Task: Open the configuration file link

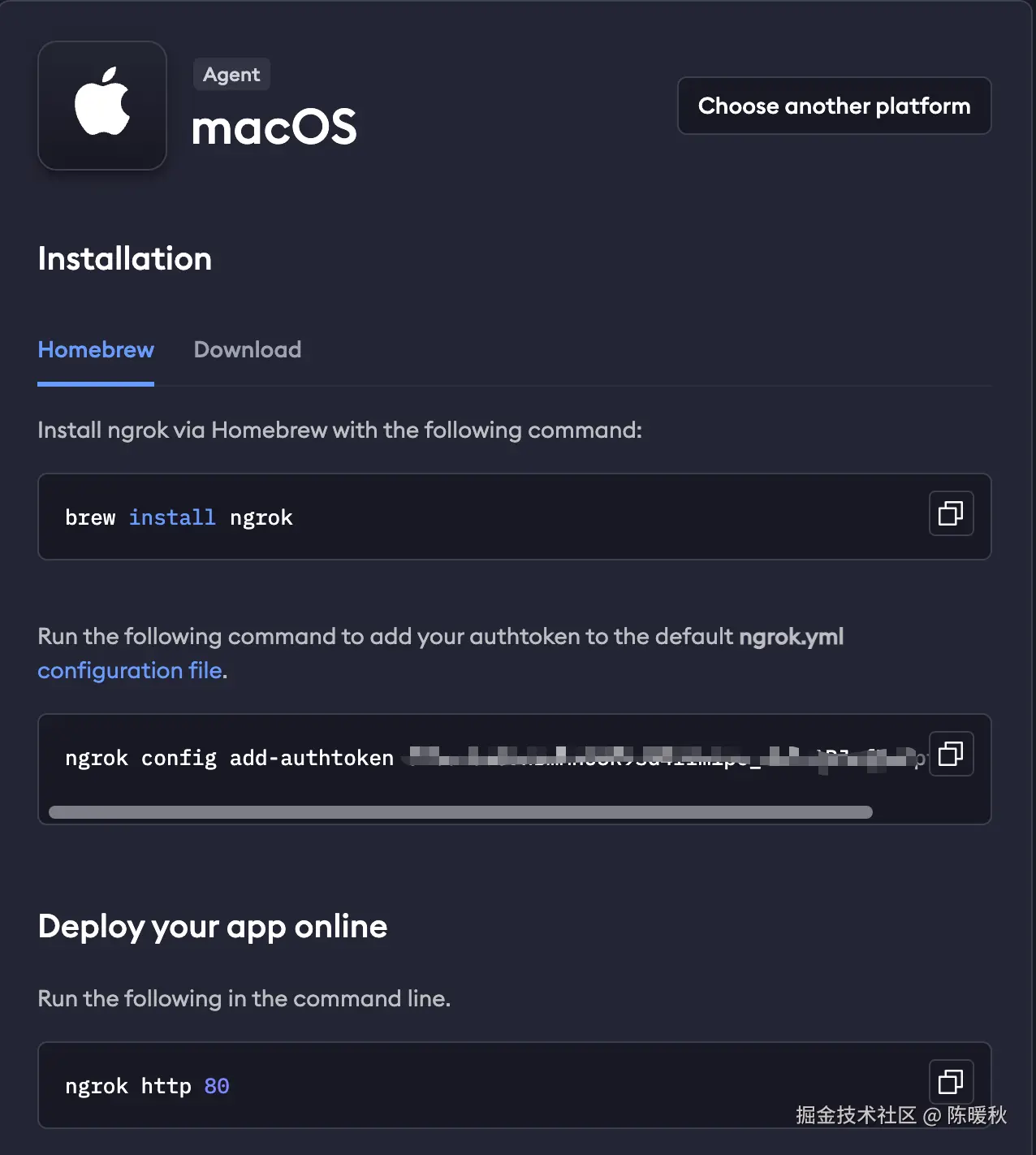Action: pyautogui.click(x=130, y=671)
